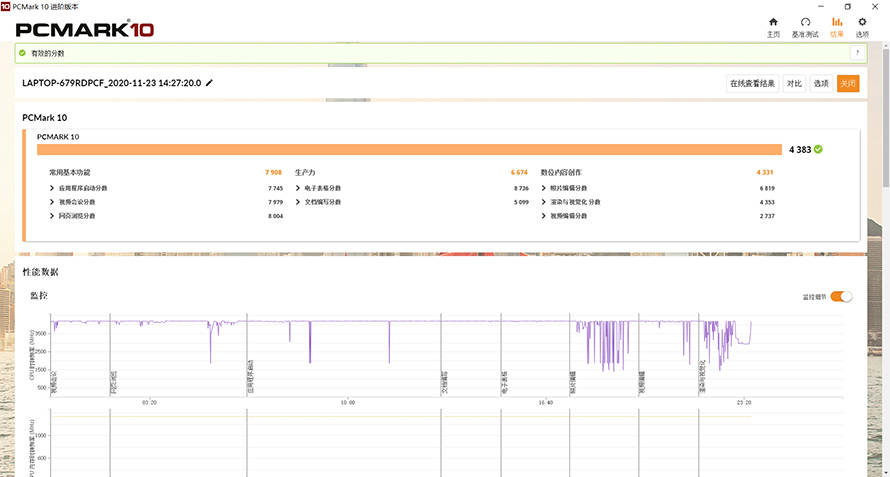
Task: Click the orange 关闭 button
Action: [x=848, y=83]
